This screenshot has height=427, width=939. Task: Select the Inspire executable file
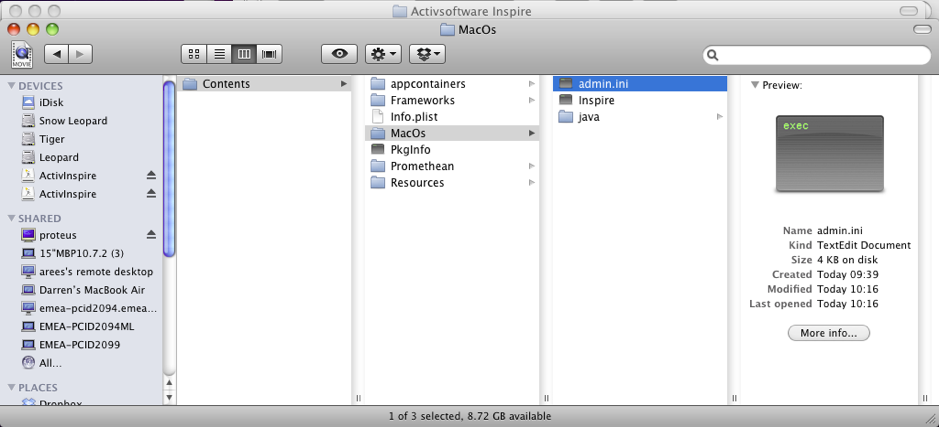point(596,101)
